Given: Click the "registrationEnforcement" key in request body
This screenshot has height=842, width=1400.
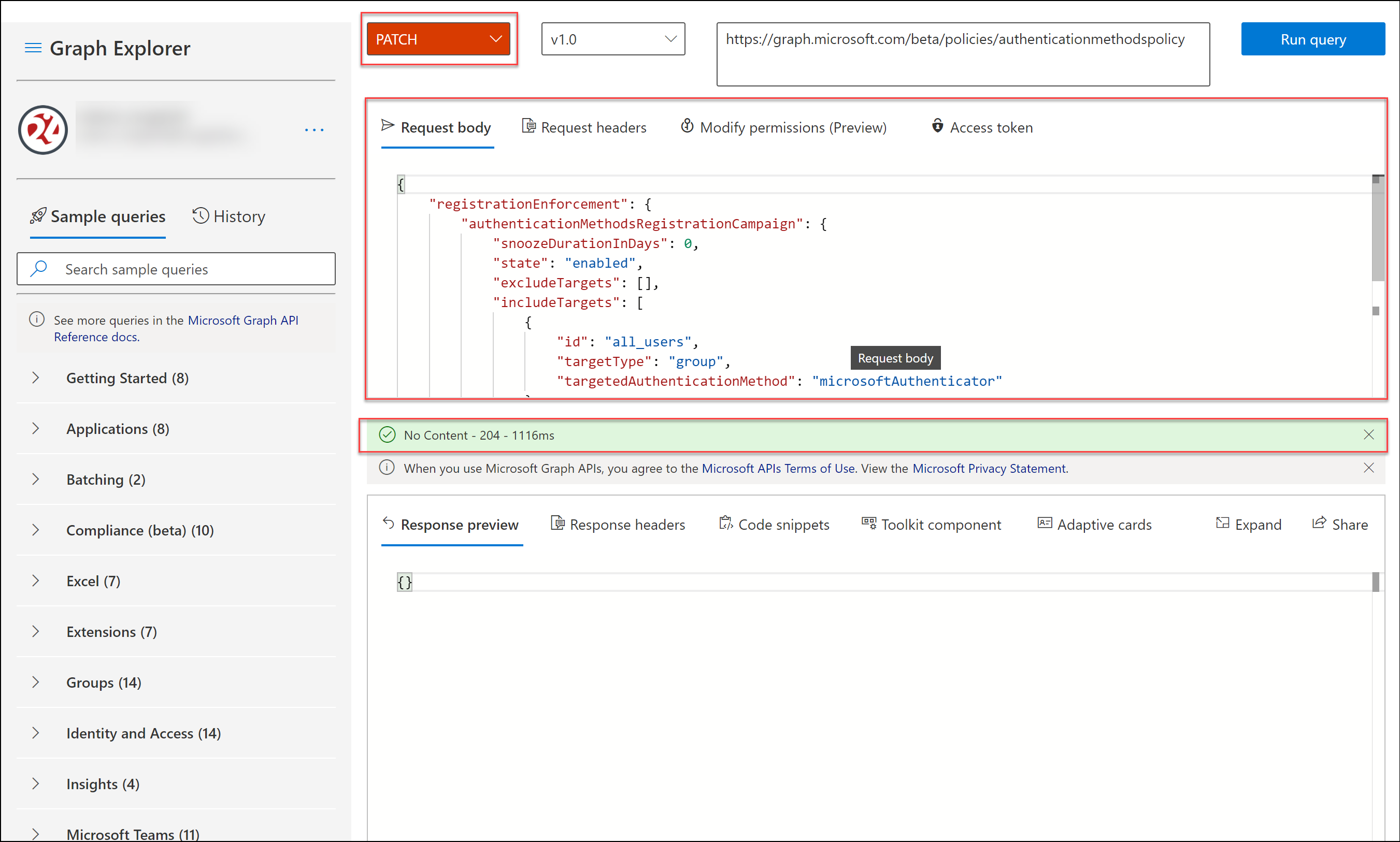Looking at the screenshot, I should tap(528, 204).
